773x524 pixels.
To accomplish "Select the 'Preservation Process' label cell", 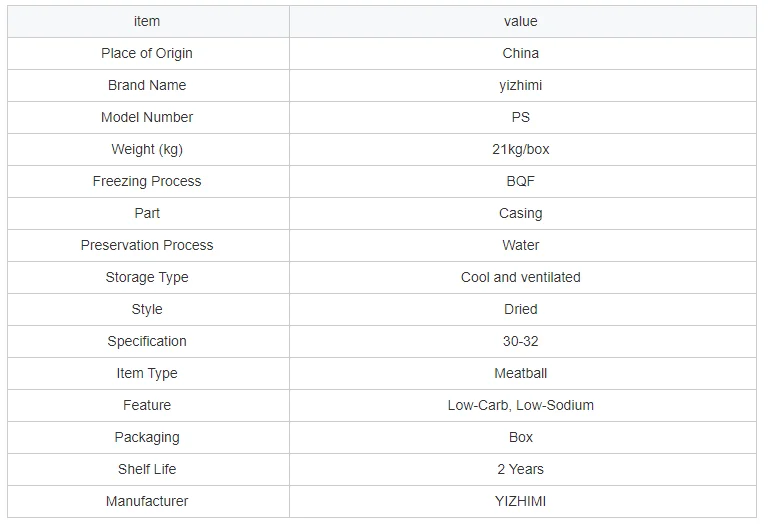I will click(x=147, y=245).
